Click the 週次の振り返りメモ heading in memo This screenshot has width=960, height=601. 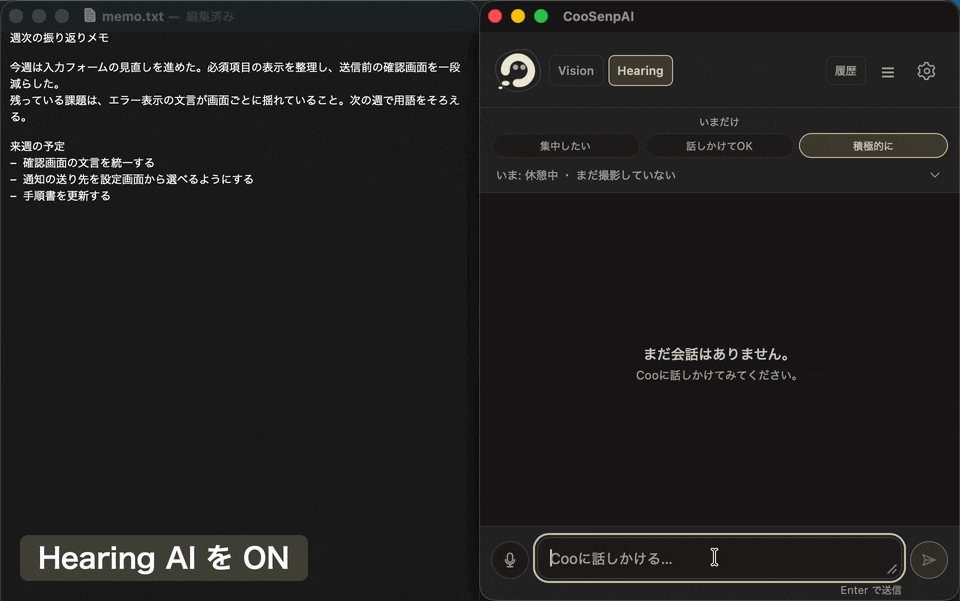click(x=59, y=38)
